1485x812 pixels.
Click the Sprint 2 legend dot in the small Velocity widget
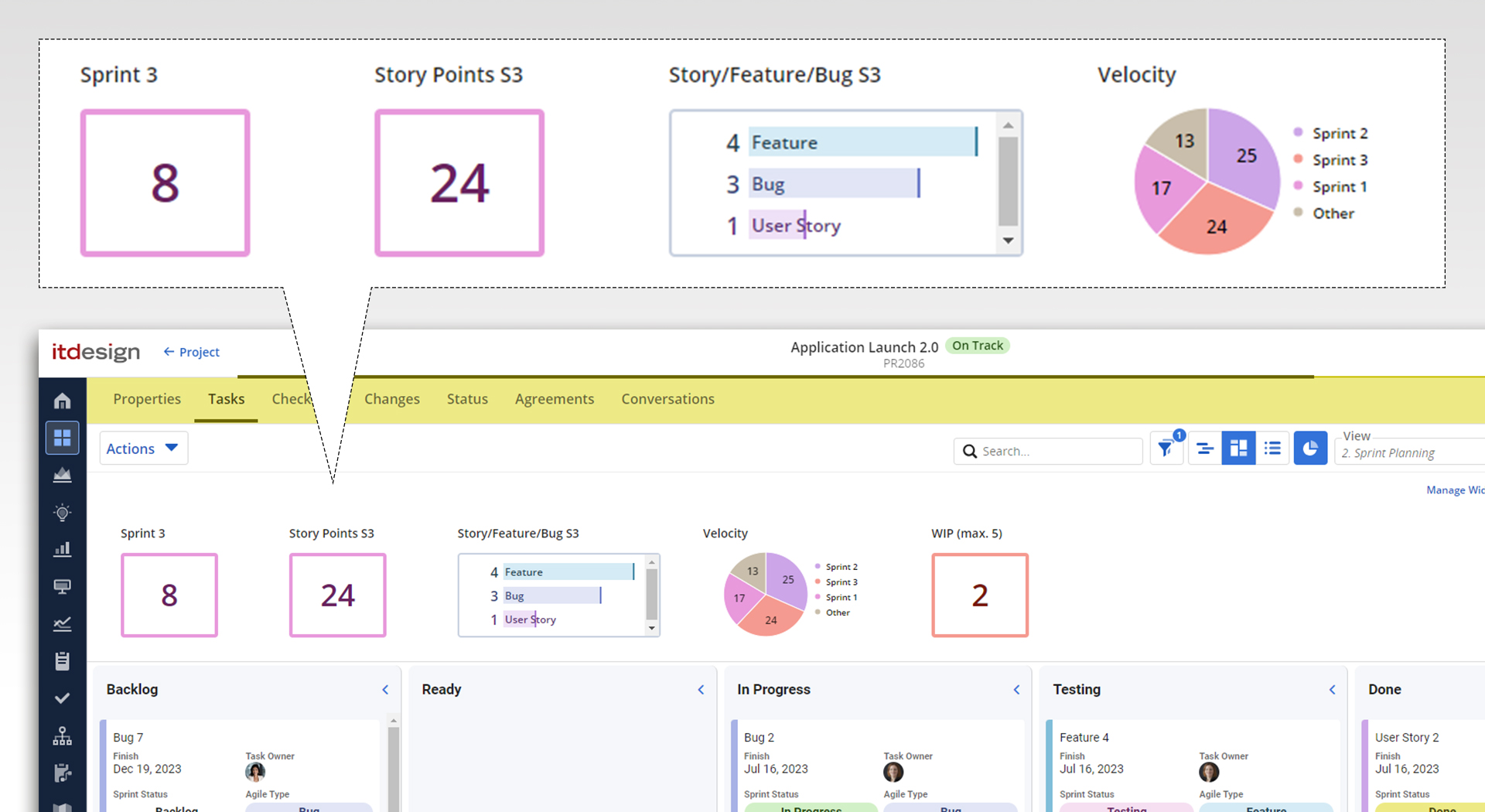[x=818, y=567]
